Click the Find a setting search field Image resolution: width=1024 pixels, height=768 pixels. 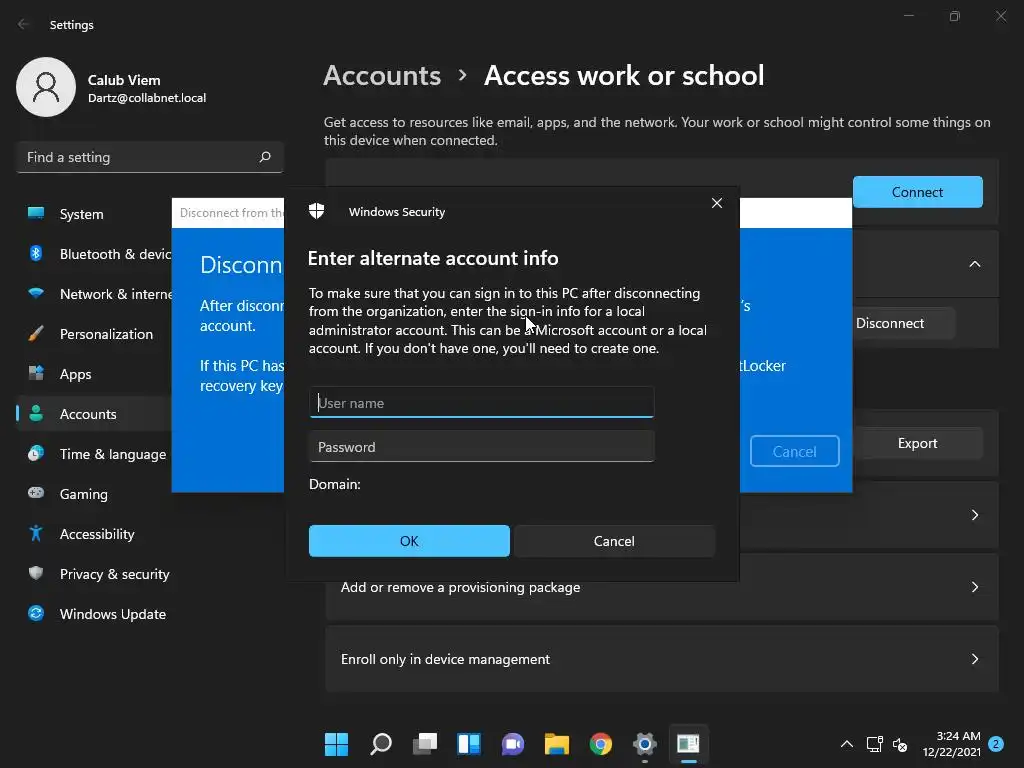coord(150,157)
